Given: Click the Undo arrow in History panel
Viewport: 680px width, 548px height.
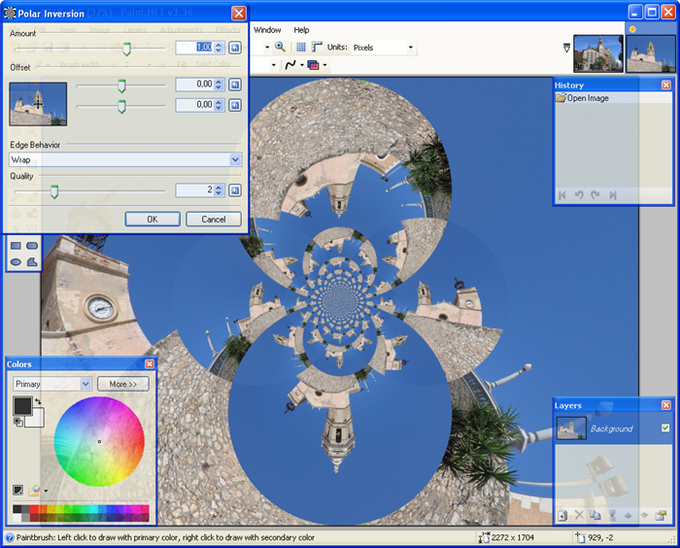Looking at the screenshot, I should coord(579,195).
